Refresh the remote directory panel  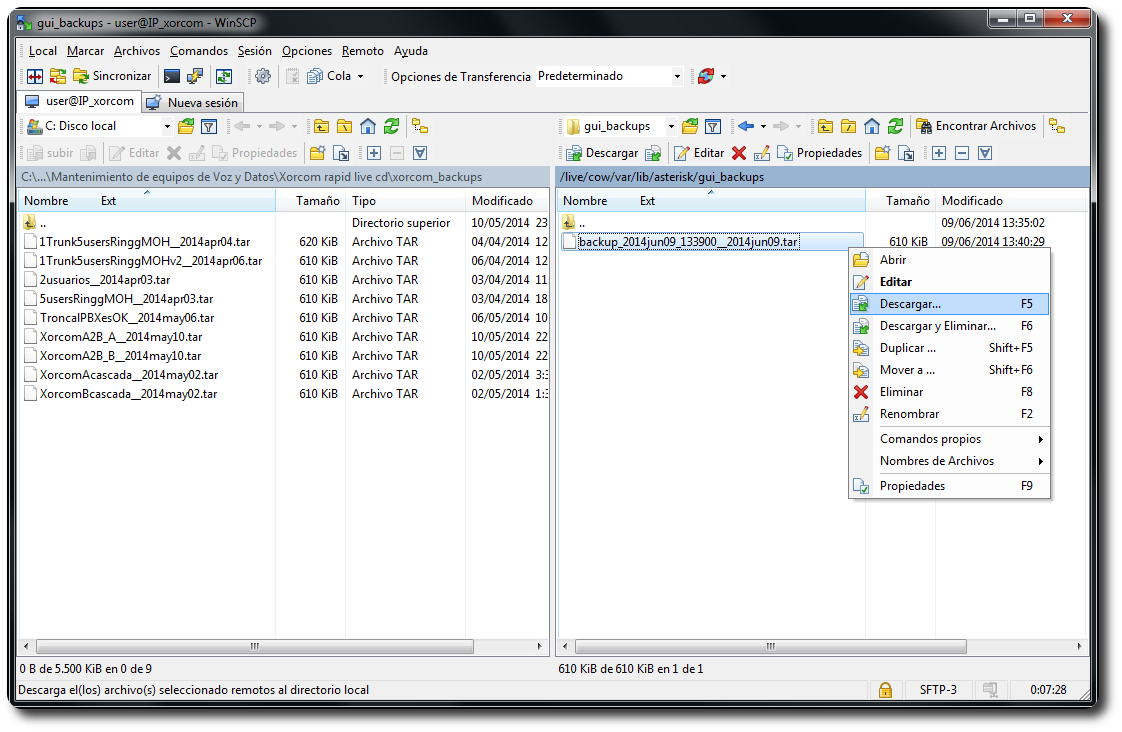coord(895,127)
